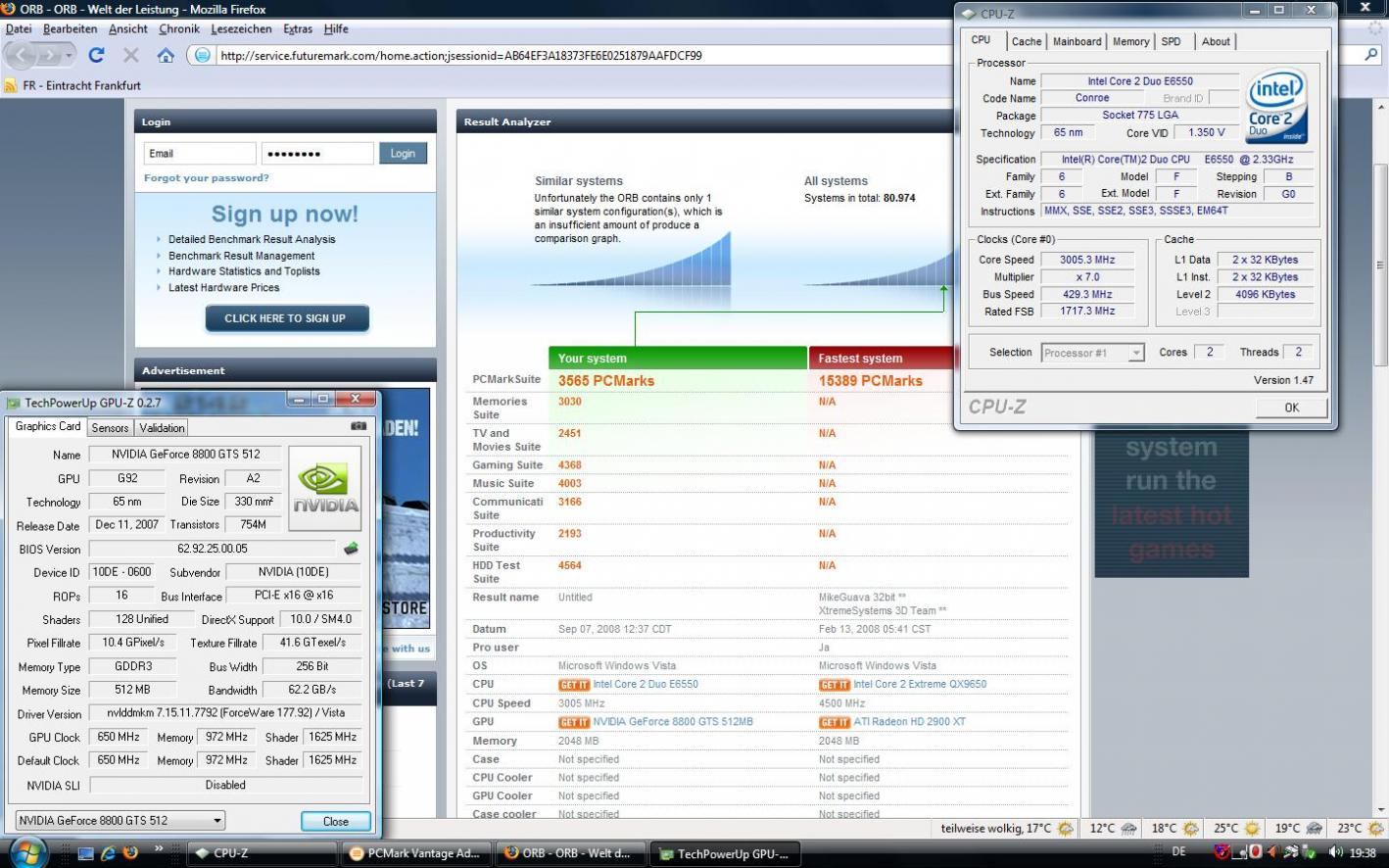The width and height of the screenshot is (1389, 868).
Task: Open the Intel Core 2 Duo E6550 link
Action: pos(646,685)
